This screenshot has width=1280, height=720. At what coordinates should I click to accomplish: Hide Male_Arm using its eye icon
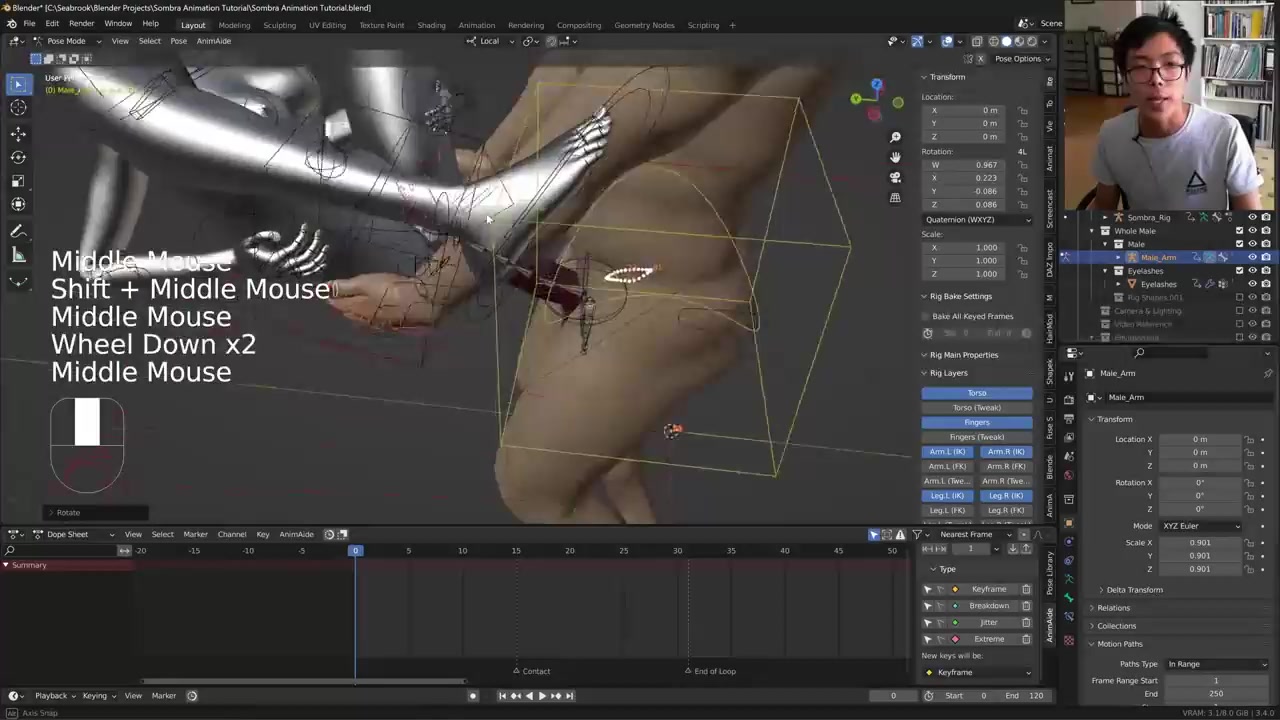pos(1252,257)
